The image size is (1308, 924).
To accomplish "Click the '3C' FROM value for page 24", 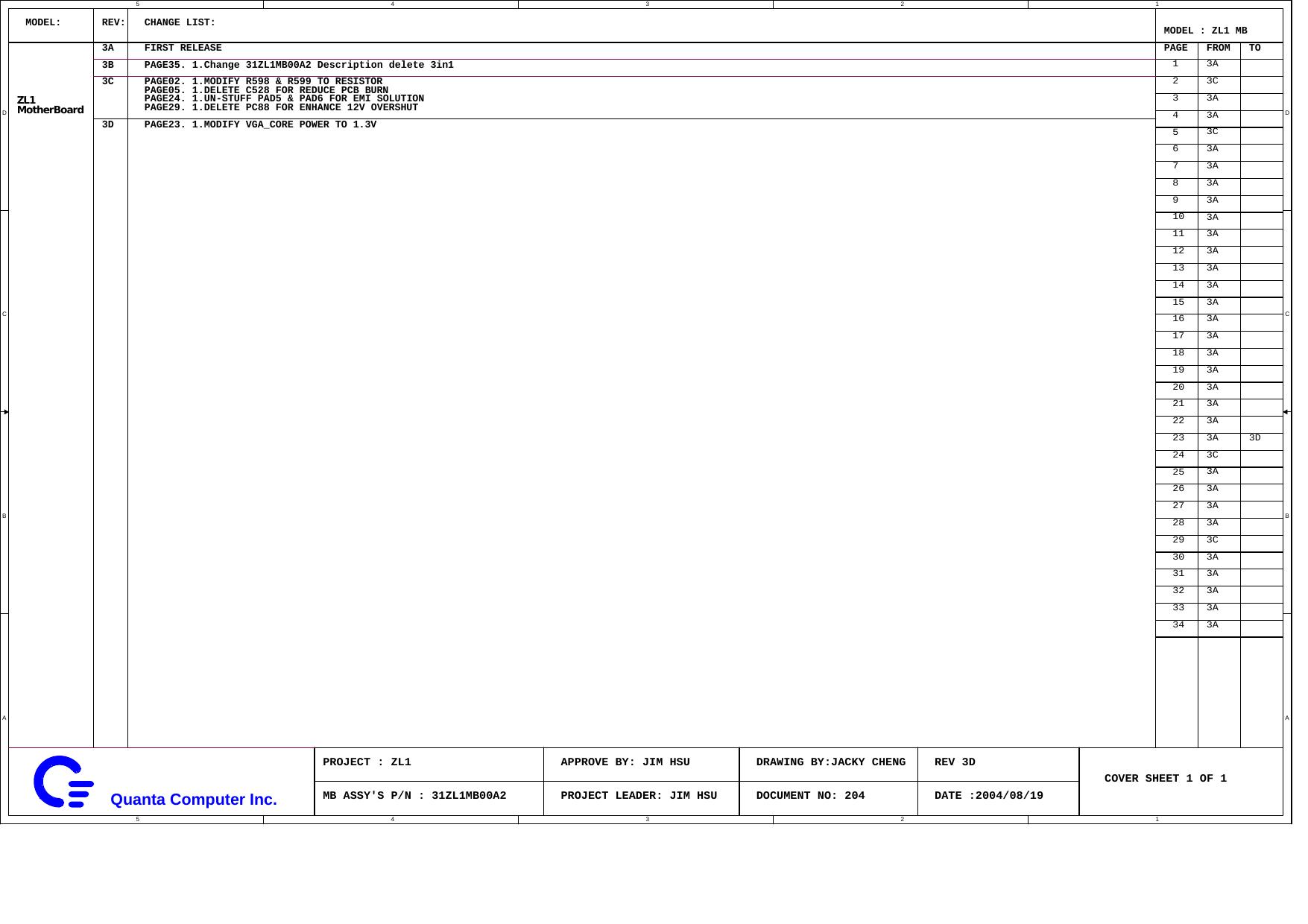I will pyautogui.click(x=1212, y=455).
